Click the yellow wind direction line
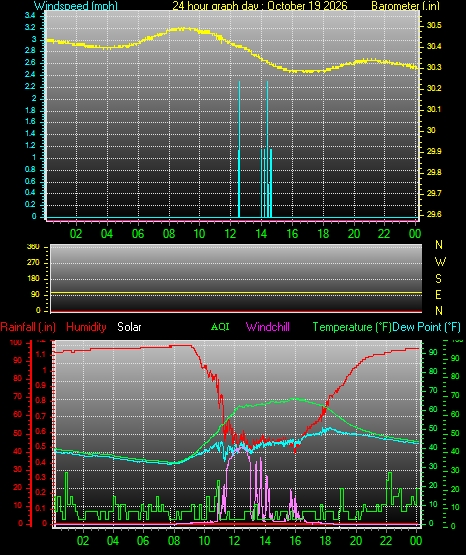 click(236, 293)
